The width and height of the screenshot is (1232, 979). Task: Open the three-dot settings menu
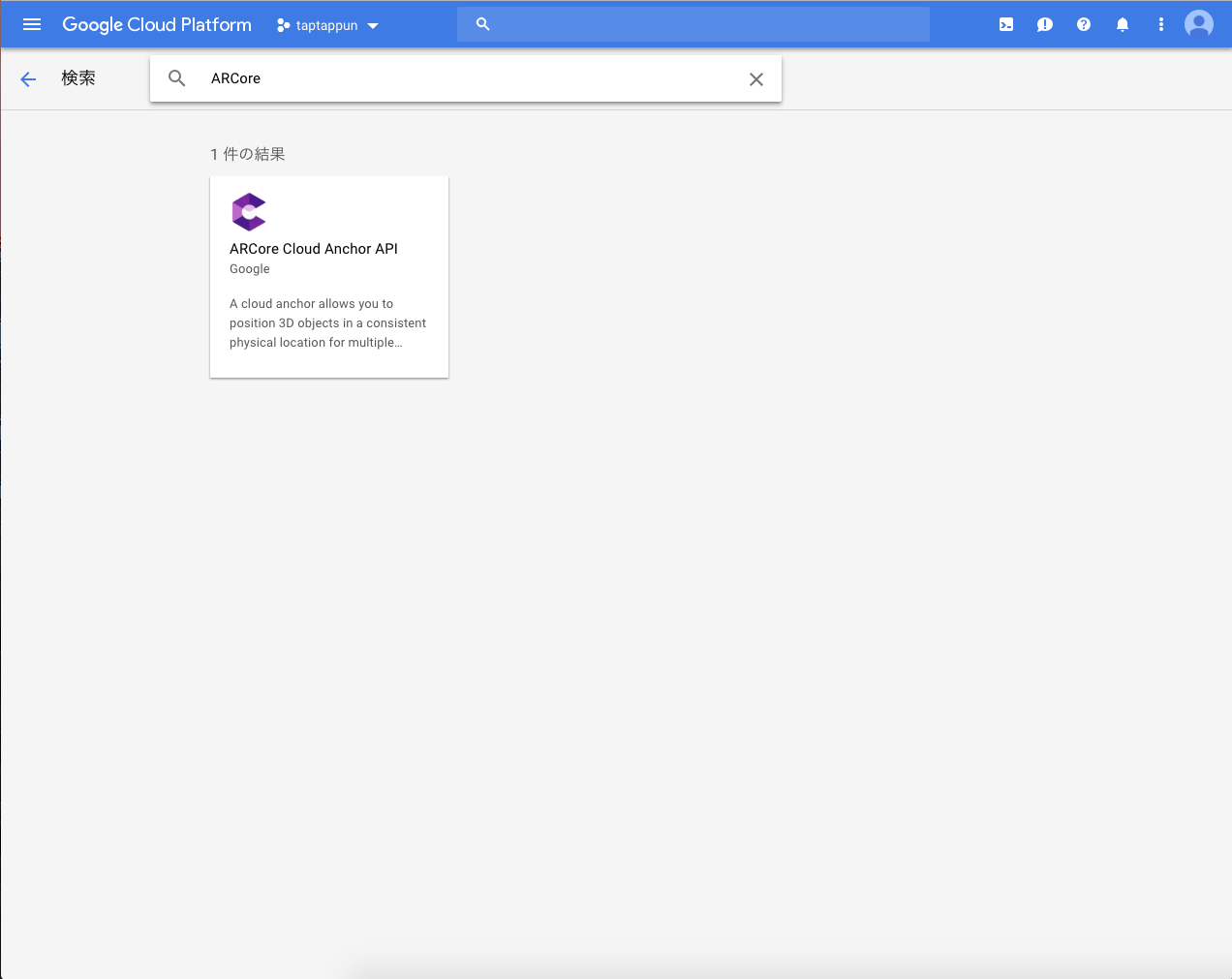click(1160, 24)
